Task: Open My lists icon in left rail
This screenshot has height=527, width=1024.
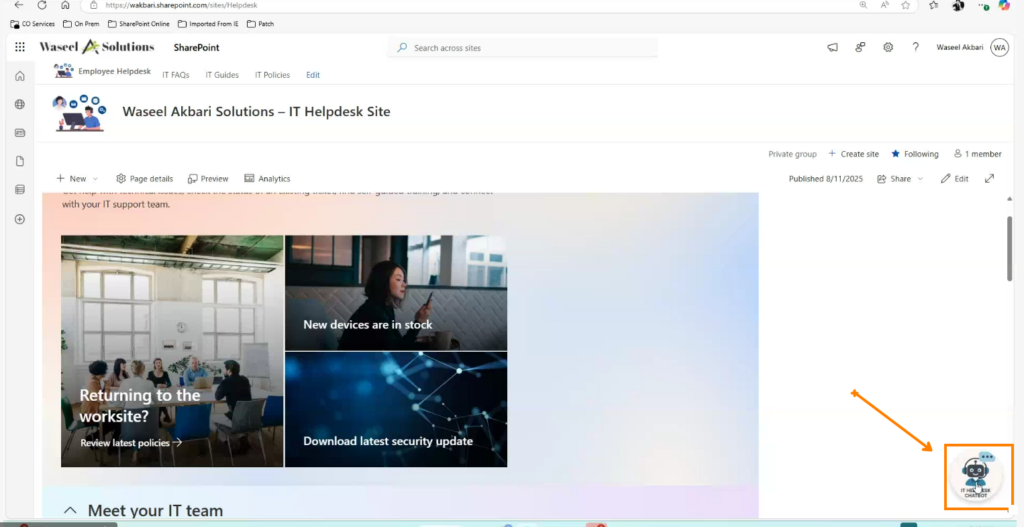Action: coord(20,189)
